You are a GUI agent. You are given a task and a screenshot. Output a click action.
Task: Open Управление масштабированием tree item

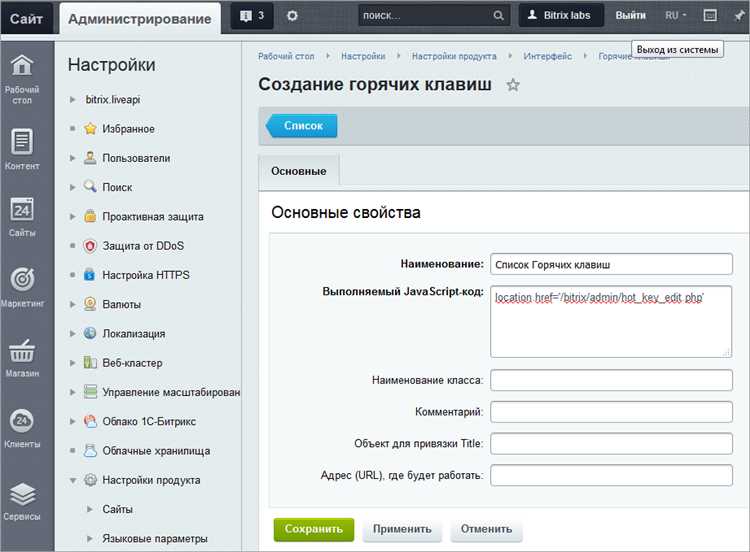coord(171,392)
